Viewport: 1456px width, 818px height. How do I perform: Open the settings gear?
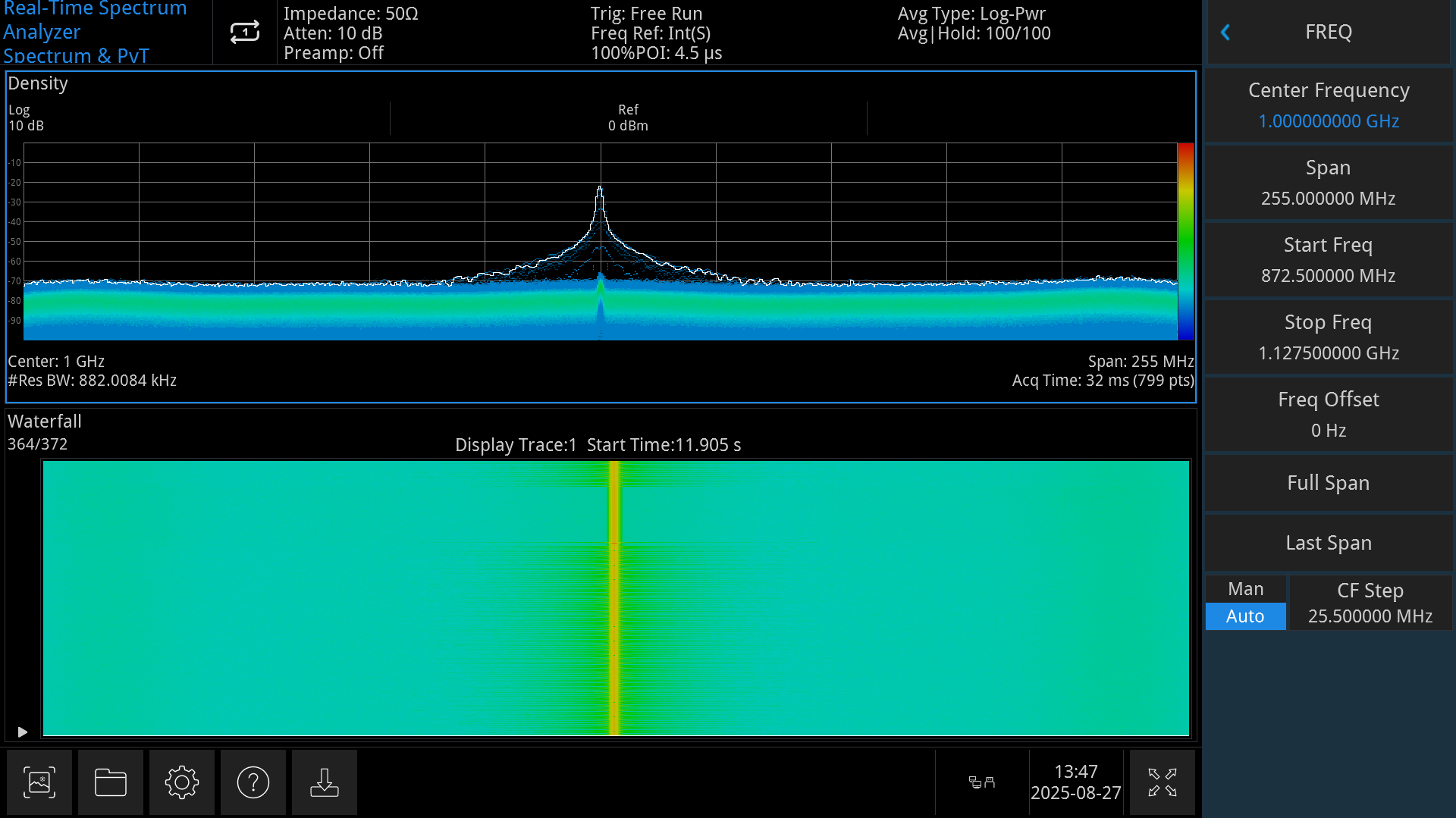click(x=181, y=782)
